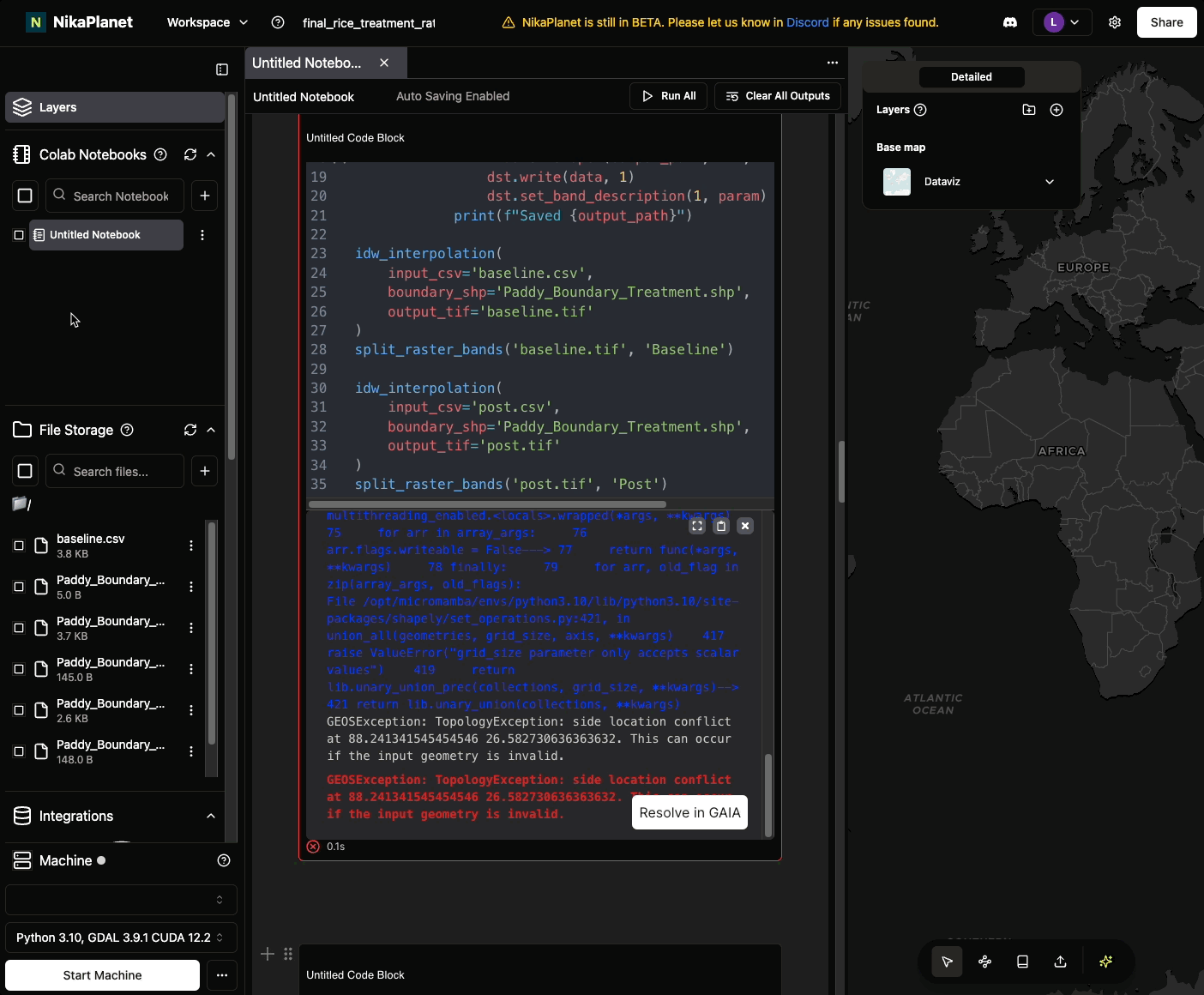Viewport: 1204px width, 995px height.
Task: Open the notebook/docs icon in the map toolbar
Action: coord(1022,962)
